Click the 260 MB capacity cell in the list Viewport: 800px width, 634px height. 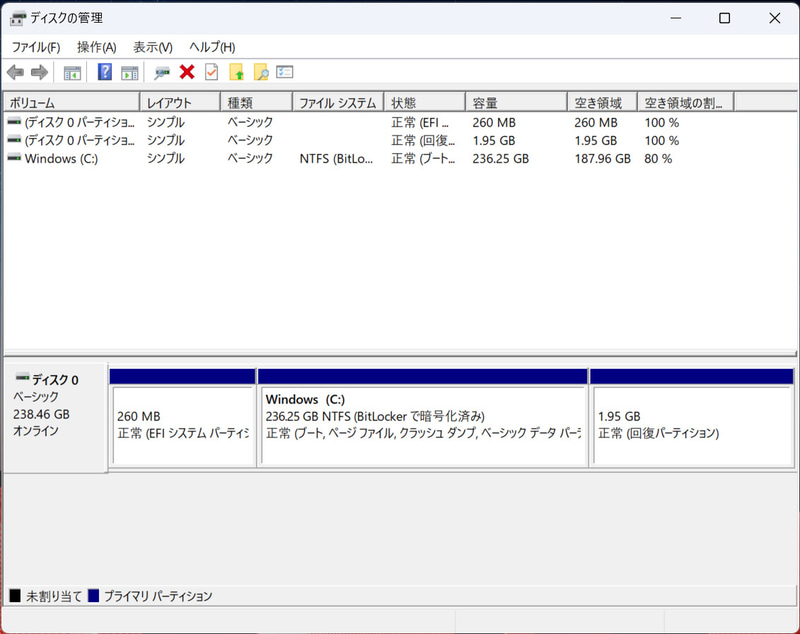pyautogui.click(x=494, y=122)
